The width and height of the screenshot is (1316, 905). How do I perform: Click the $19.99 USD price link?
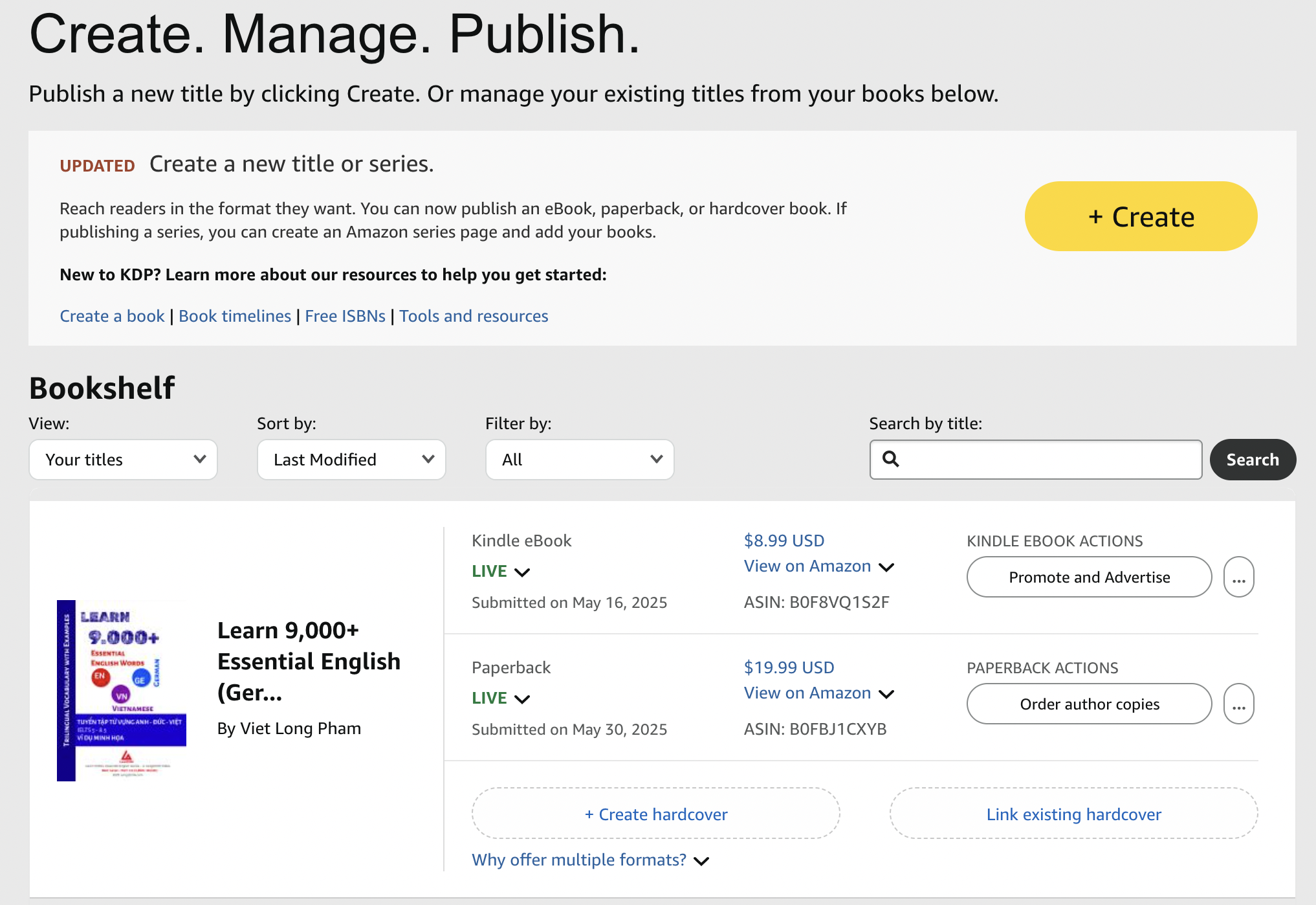(x=789, y=667)
